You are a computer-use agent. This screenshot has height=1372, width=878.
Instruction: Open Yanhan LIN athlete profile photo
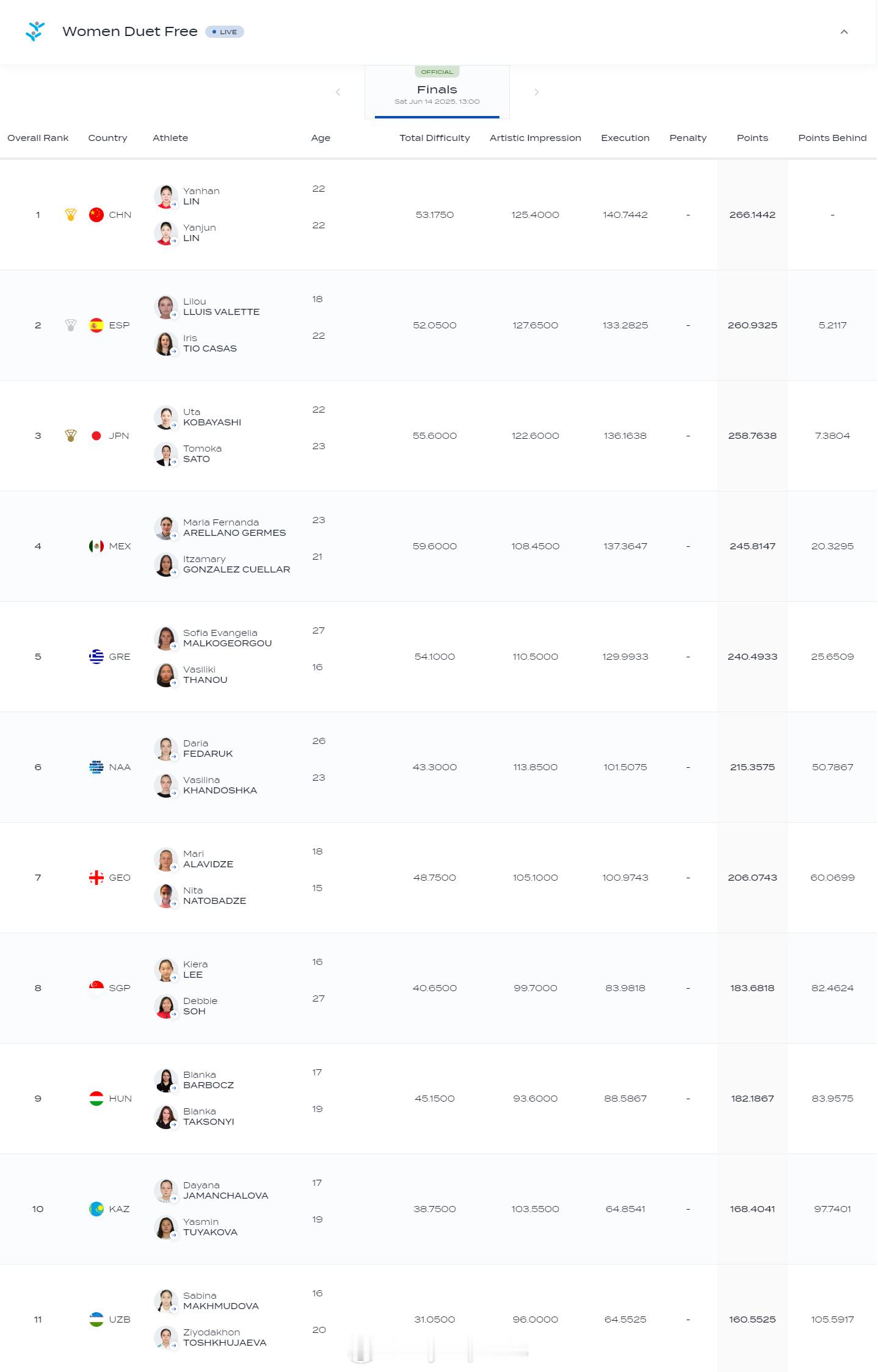pyautogui.click(x=165, y=197)
